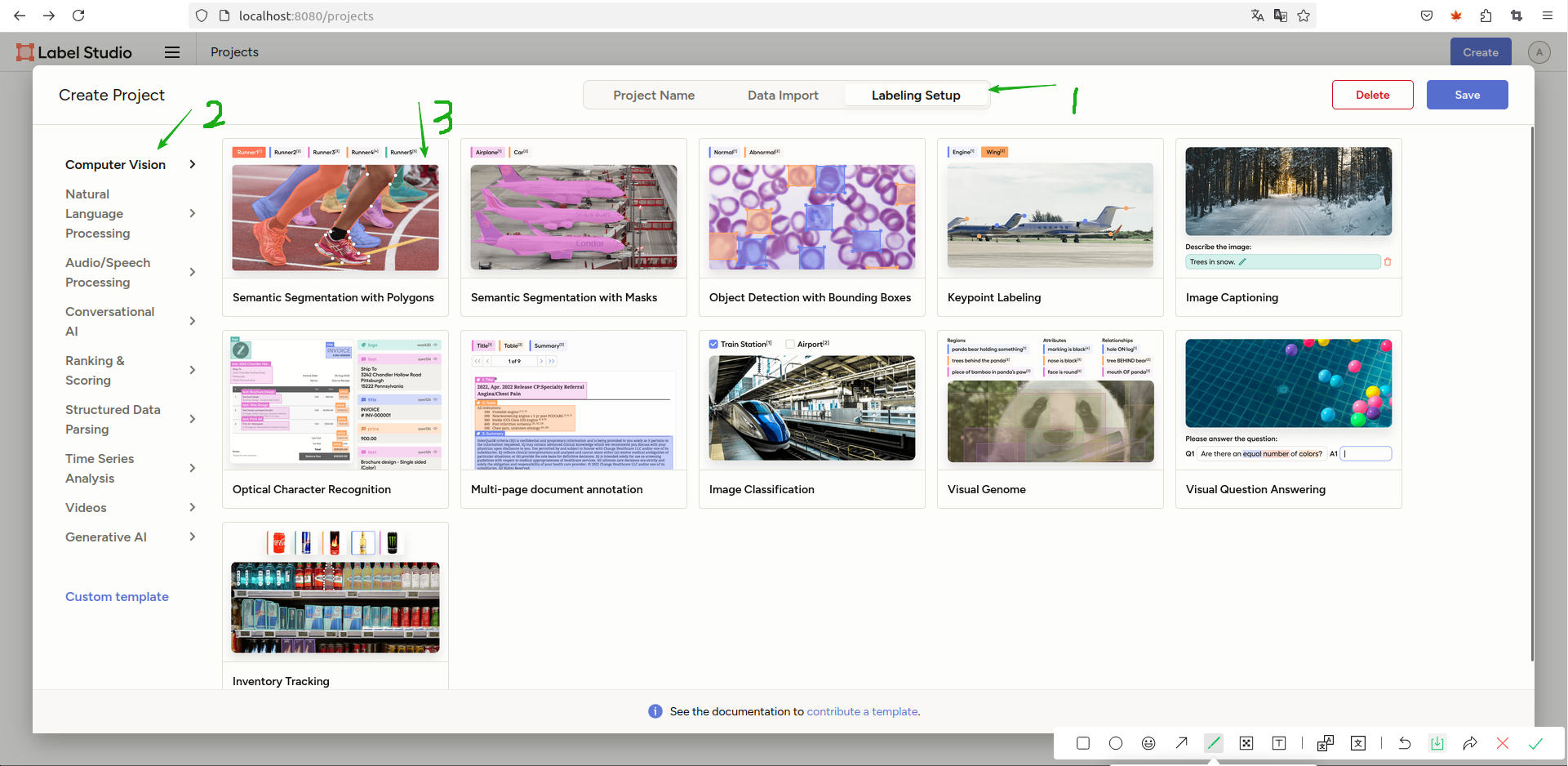Viewport: 1568px width, 766px height.
Task: Switch to the Data Import tab
Action: 783,96
